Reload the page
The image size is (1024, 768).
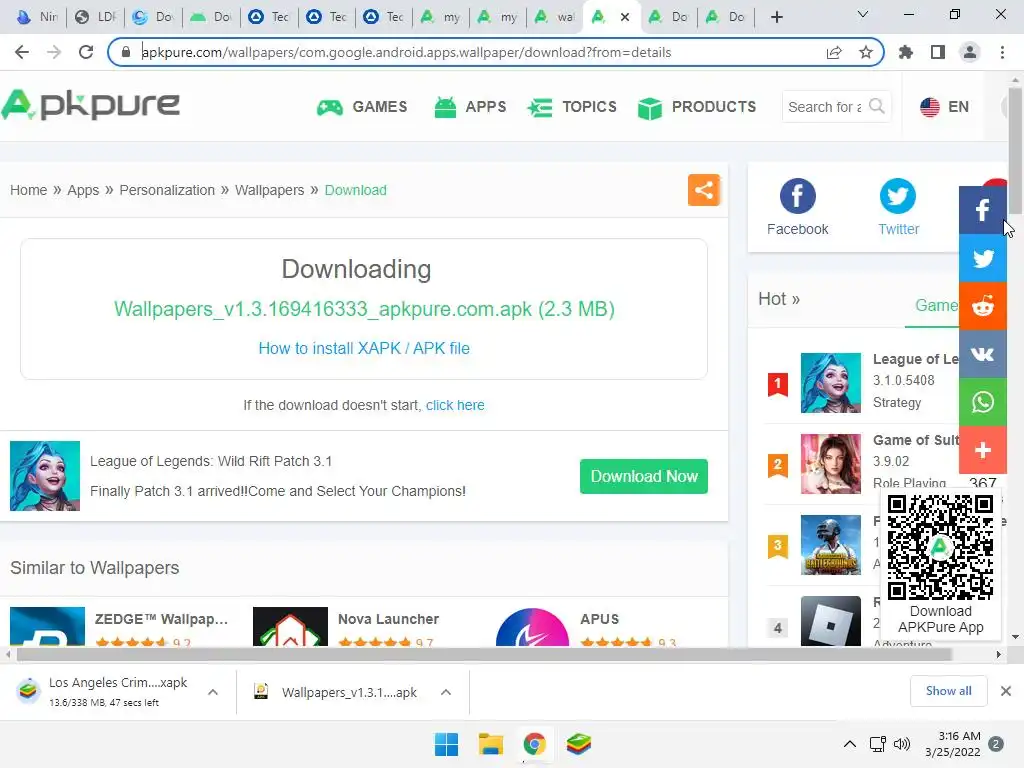[86, 52]
